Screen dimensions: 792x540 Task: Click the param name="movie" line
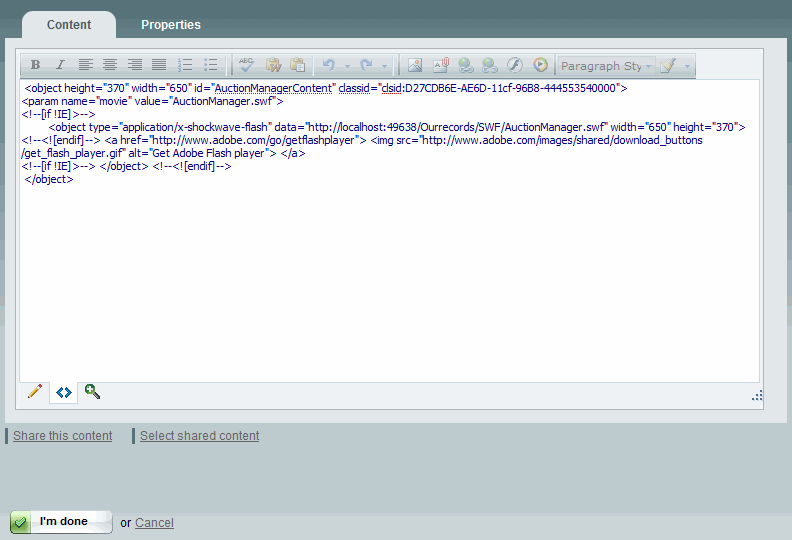coord(153,101)
